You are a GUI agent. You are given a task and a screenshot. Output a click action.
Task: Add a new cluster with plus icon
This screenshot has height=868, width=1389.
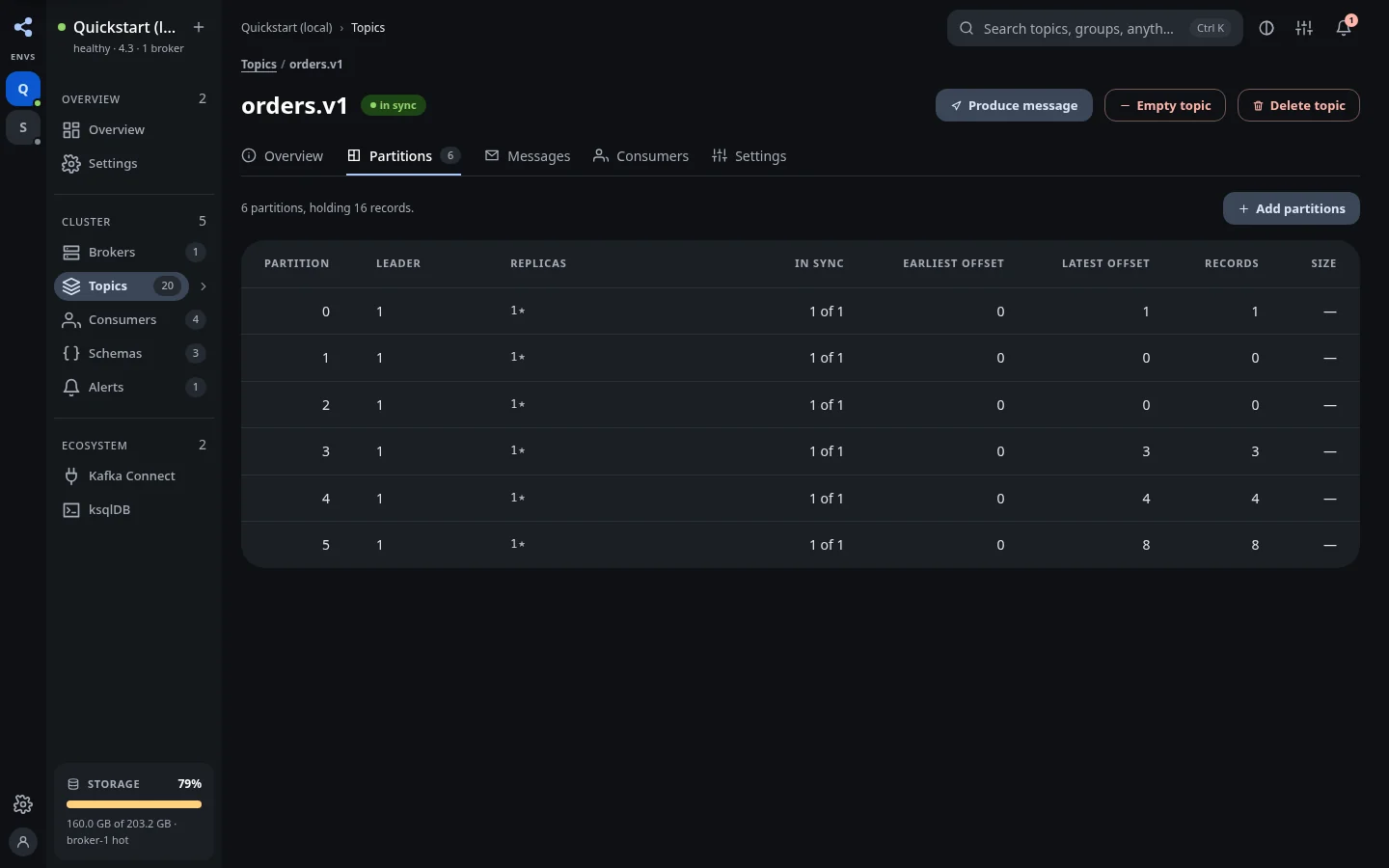click(199, 27)
